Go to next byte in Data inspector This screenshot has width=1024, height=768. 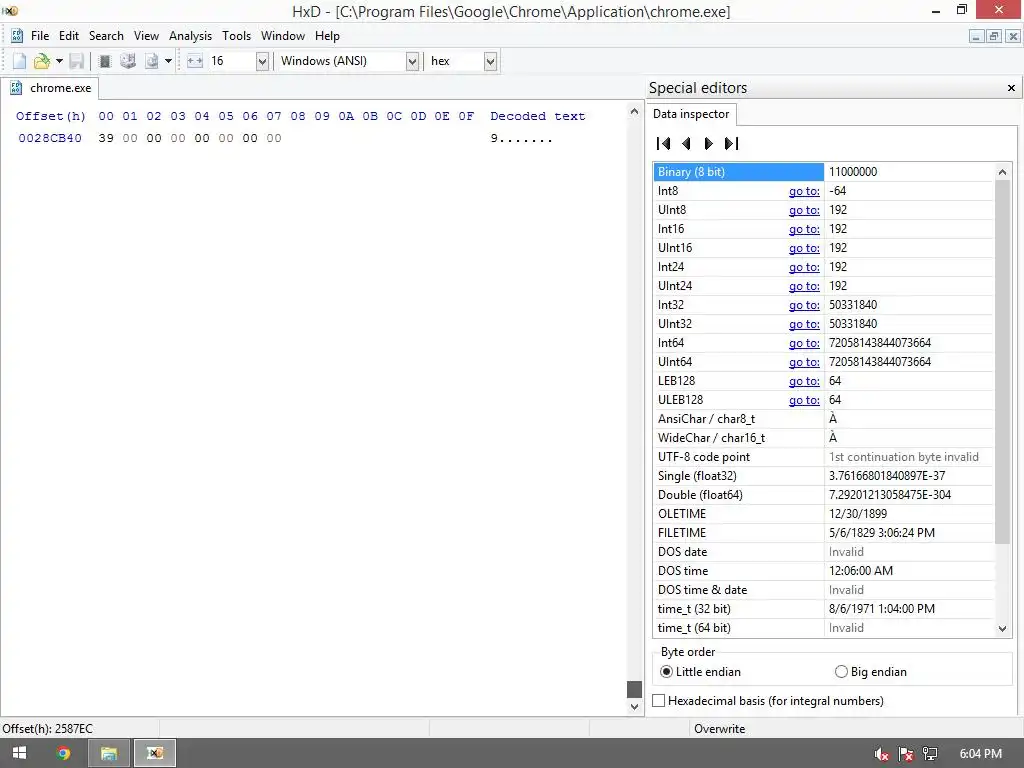click(709, 144)
